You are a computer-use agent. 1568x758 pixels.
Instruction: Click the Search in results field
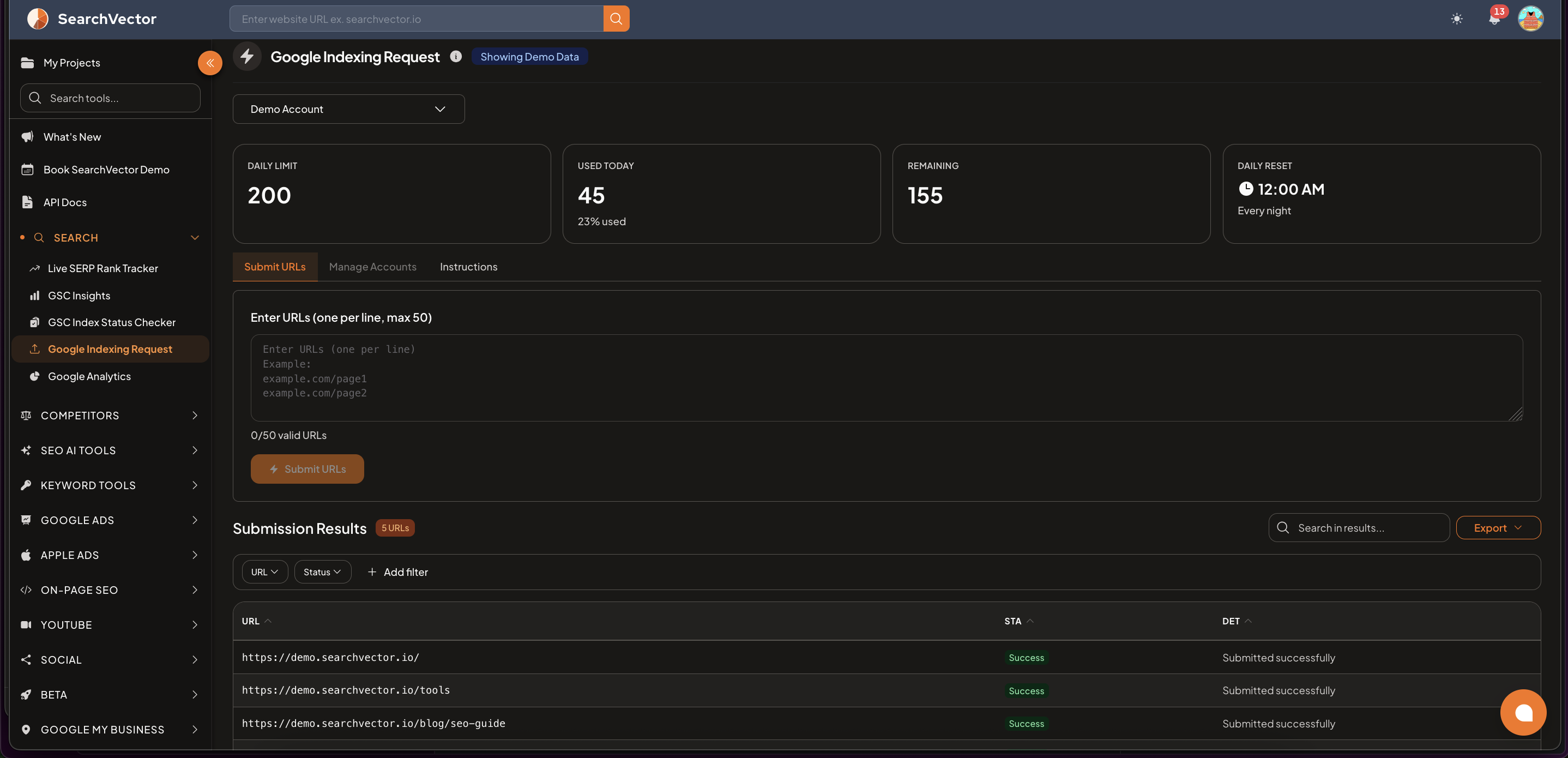(x=1359, y=528)
